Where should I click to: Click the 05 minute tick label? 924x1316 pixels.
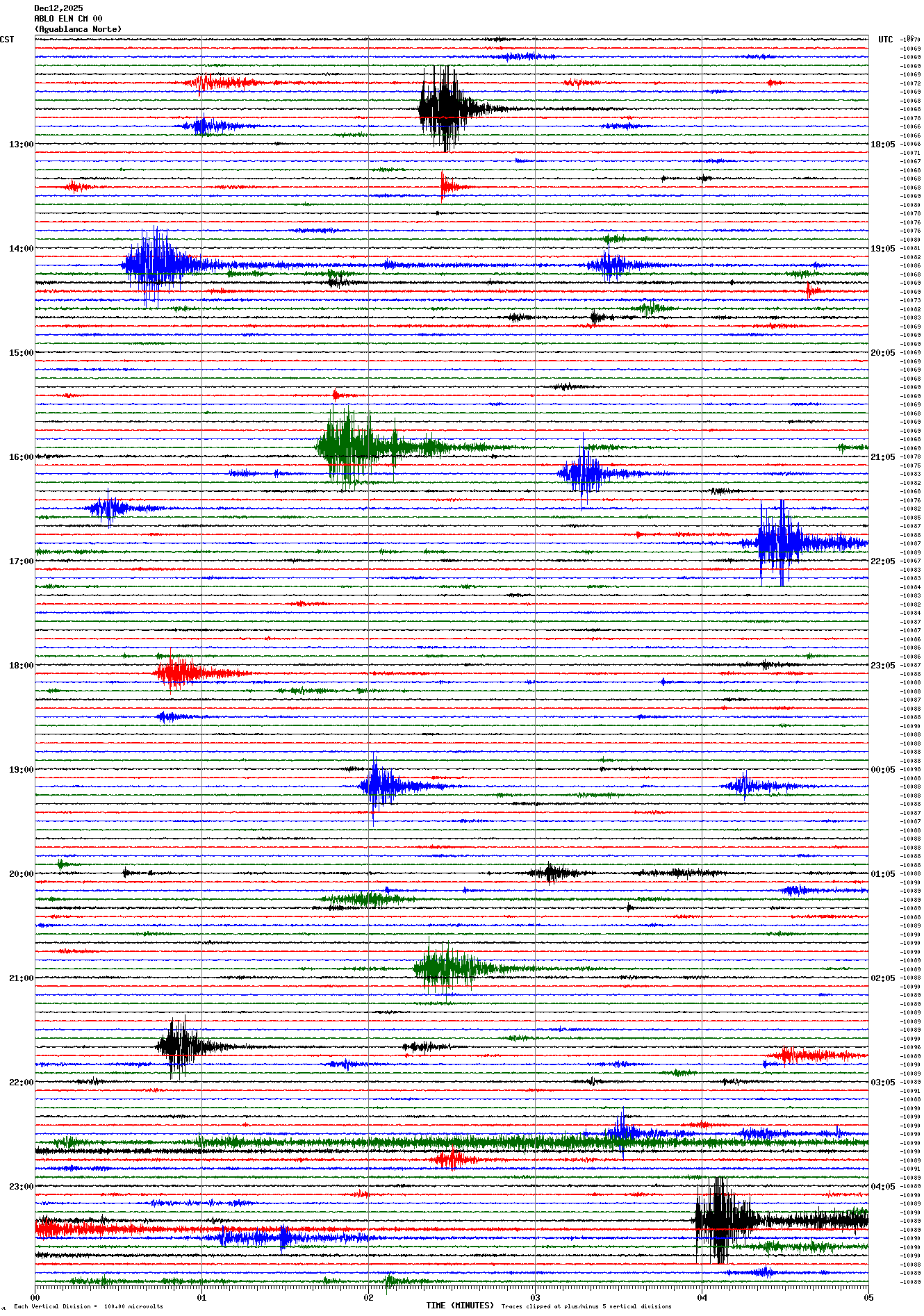point(868,1297)
